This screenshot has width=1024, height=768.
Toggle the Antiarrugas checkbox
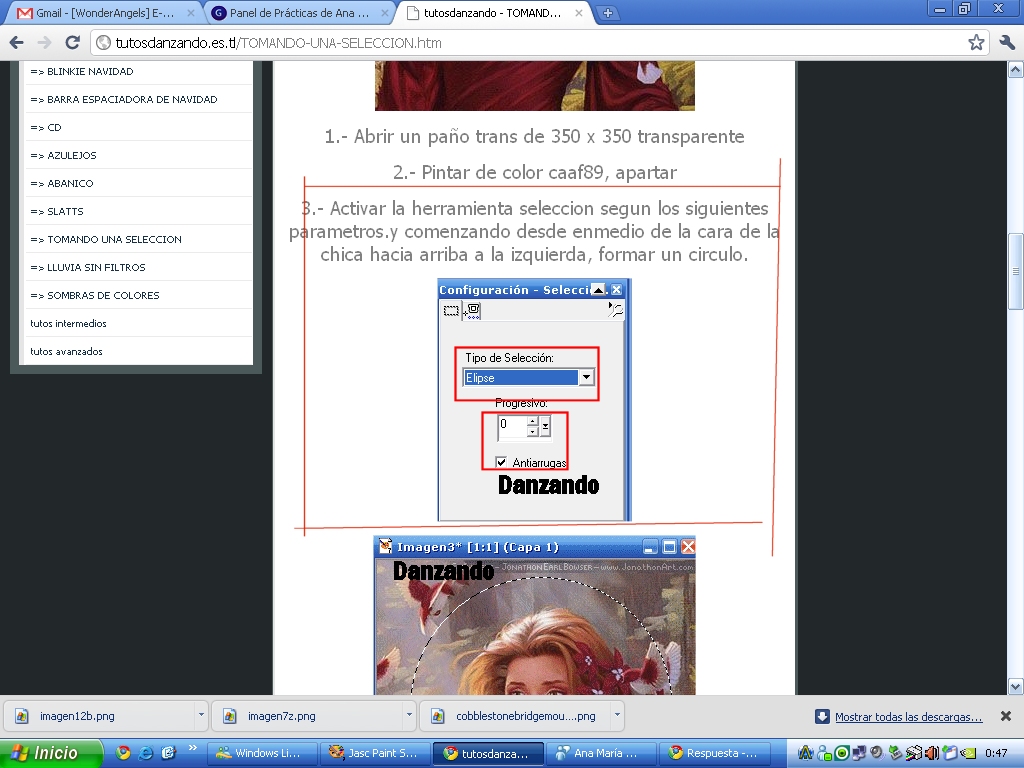coord(502,462)
